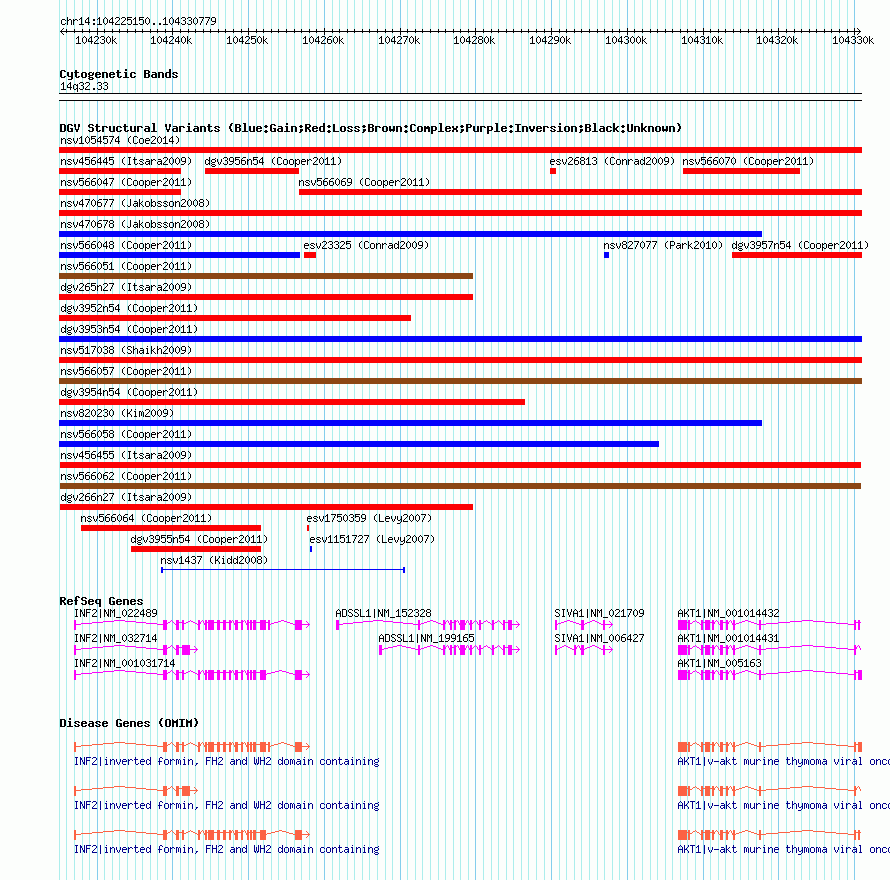Select nsv566048 (Cooper2011) variant label
890x880 pixels.
tap(126, 245)
